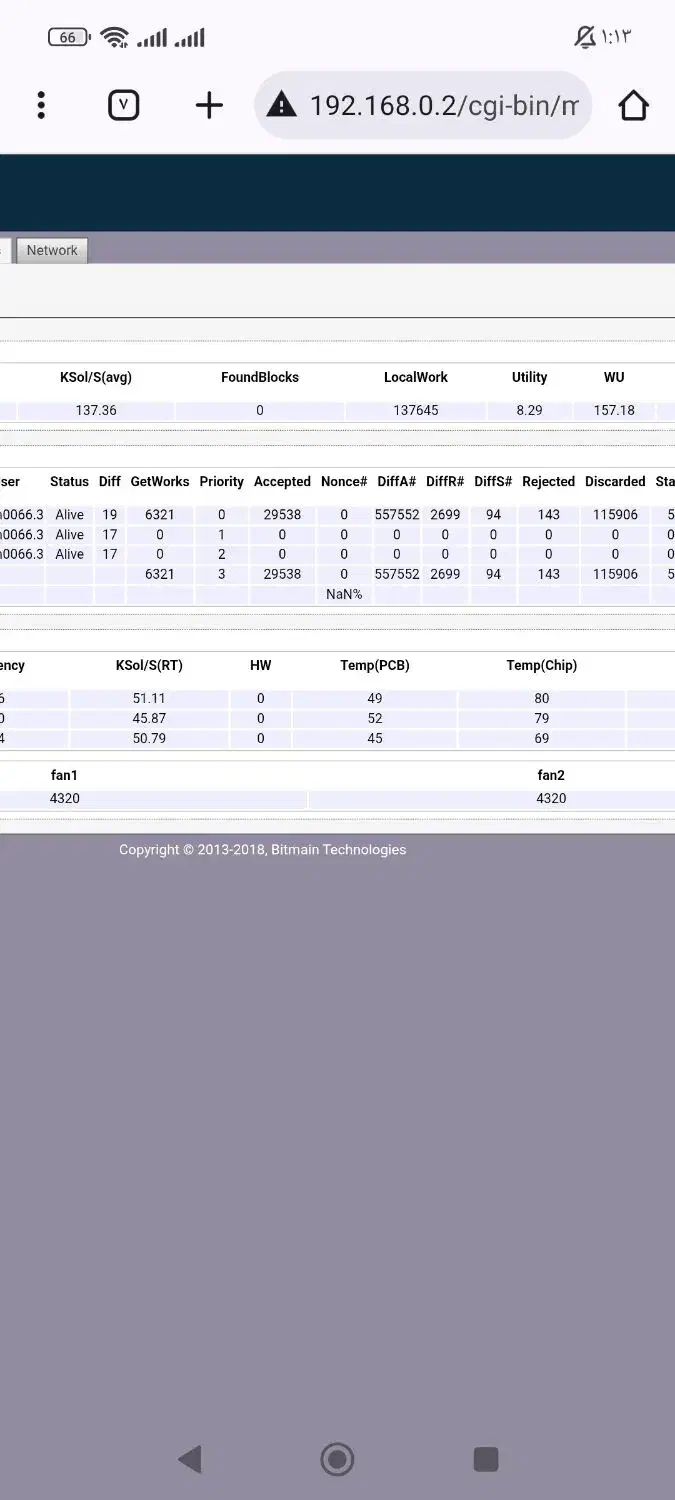Tap the Bitmain Technologies copyright text
The width and height of the screenshot is (675, 1500).
(x=262, y=850)
